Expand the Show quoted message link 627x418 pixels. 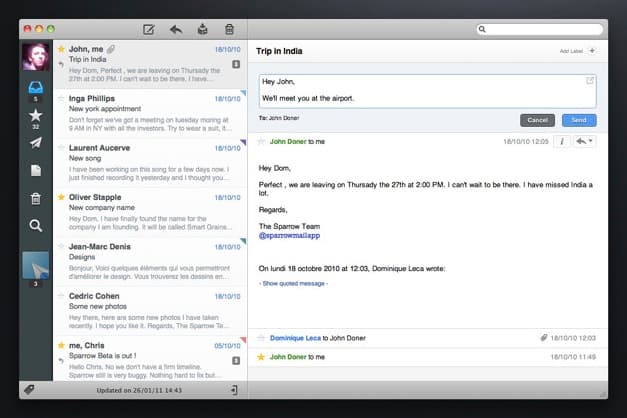pos(294,284)
